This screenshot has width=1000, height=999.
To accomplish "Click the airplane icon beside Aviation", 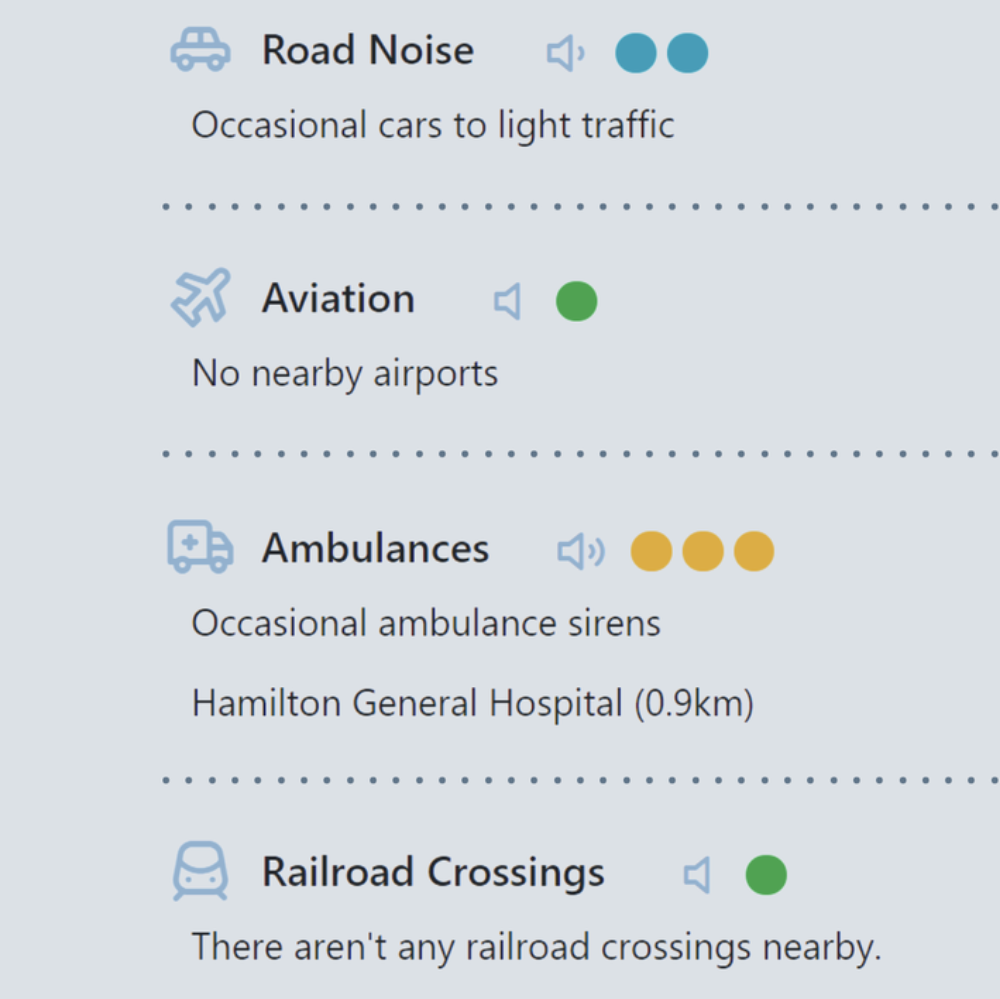I will (x=201, y=297).
